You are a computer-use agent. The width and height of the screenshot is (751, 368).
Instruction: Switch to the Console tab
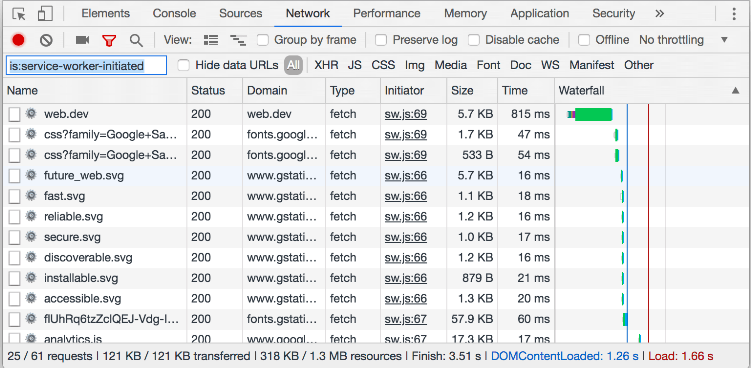click(x=174, y=13)
